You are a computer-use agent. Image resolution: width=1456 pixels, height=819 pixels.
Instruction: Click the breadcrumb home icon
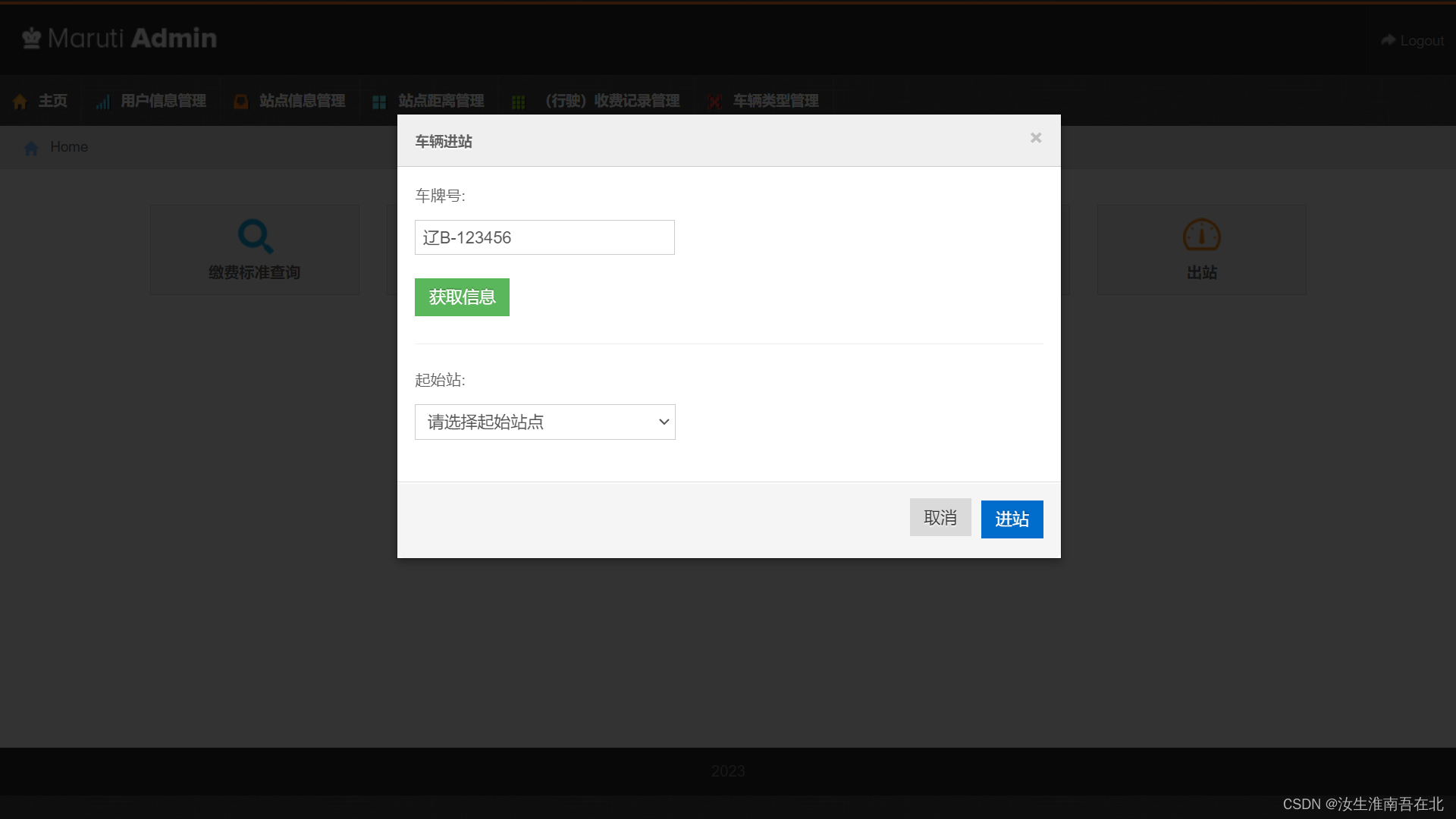pyautogui.click(x=31, y=148)
